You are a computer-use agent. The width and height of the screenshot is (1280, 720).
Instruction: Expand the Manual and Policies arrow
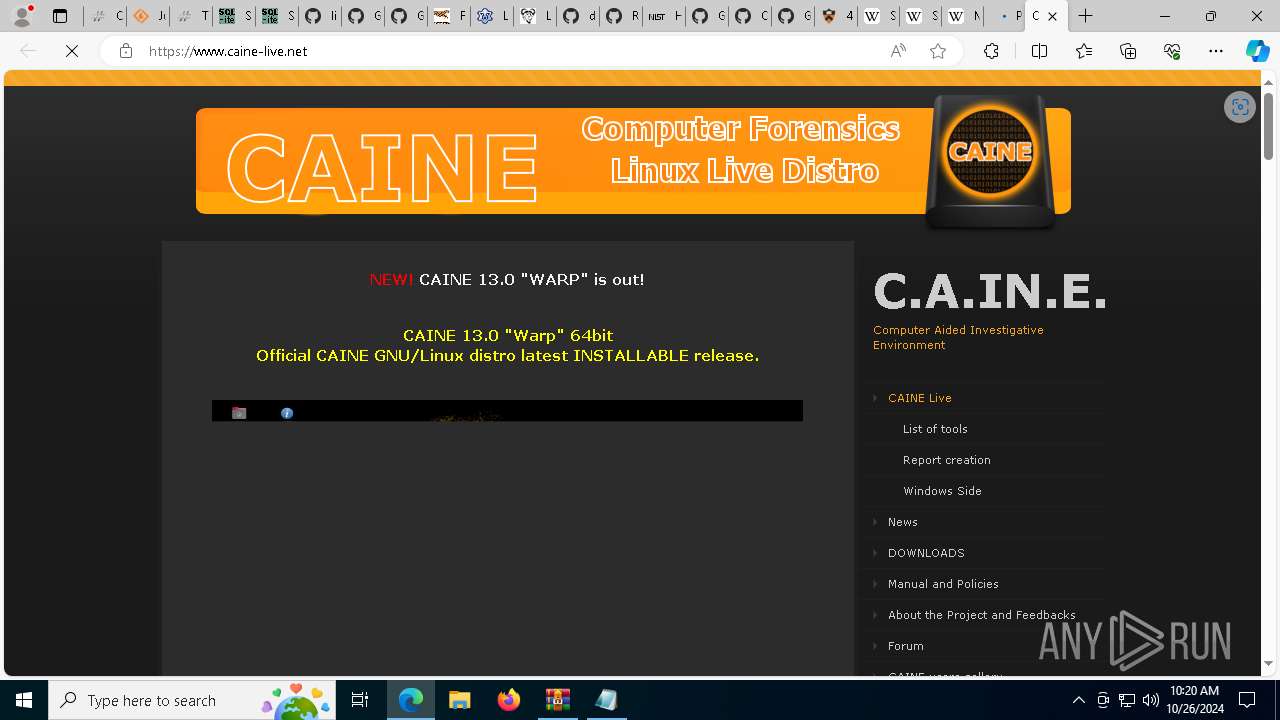tap(875, 584)
